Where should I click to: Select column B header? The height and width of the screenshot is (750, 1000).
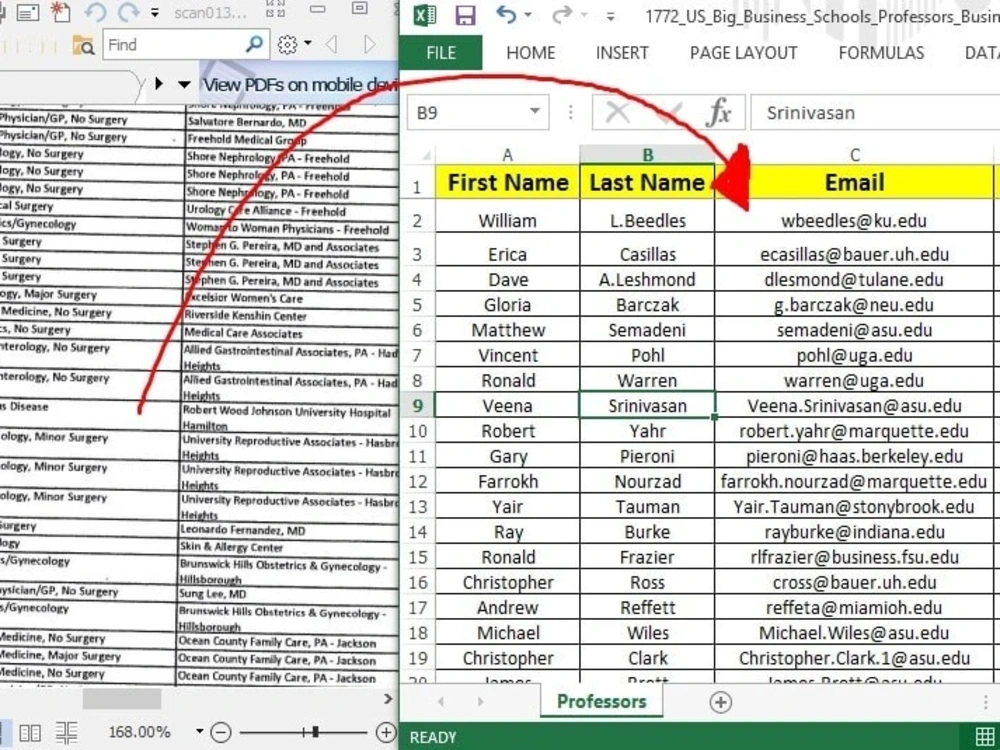coord(647,155)
